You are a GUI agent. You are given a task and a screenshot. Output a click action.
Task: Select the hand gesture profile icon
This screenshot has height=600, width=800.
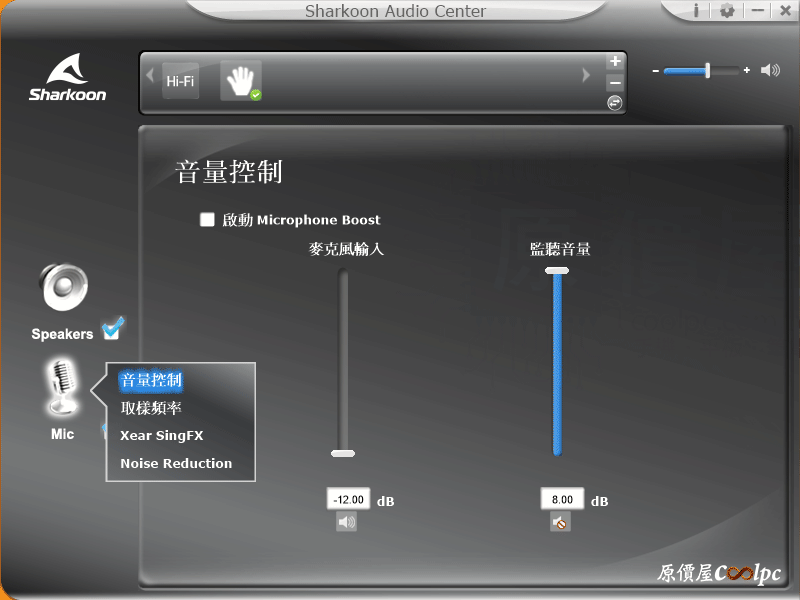pyautogui.click(x=241, y=81)
